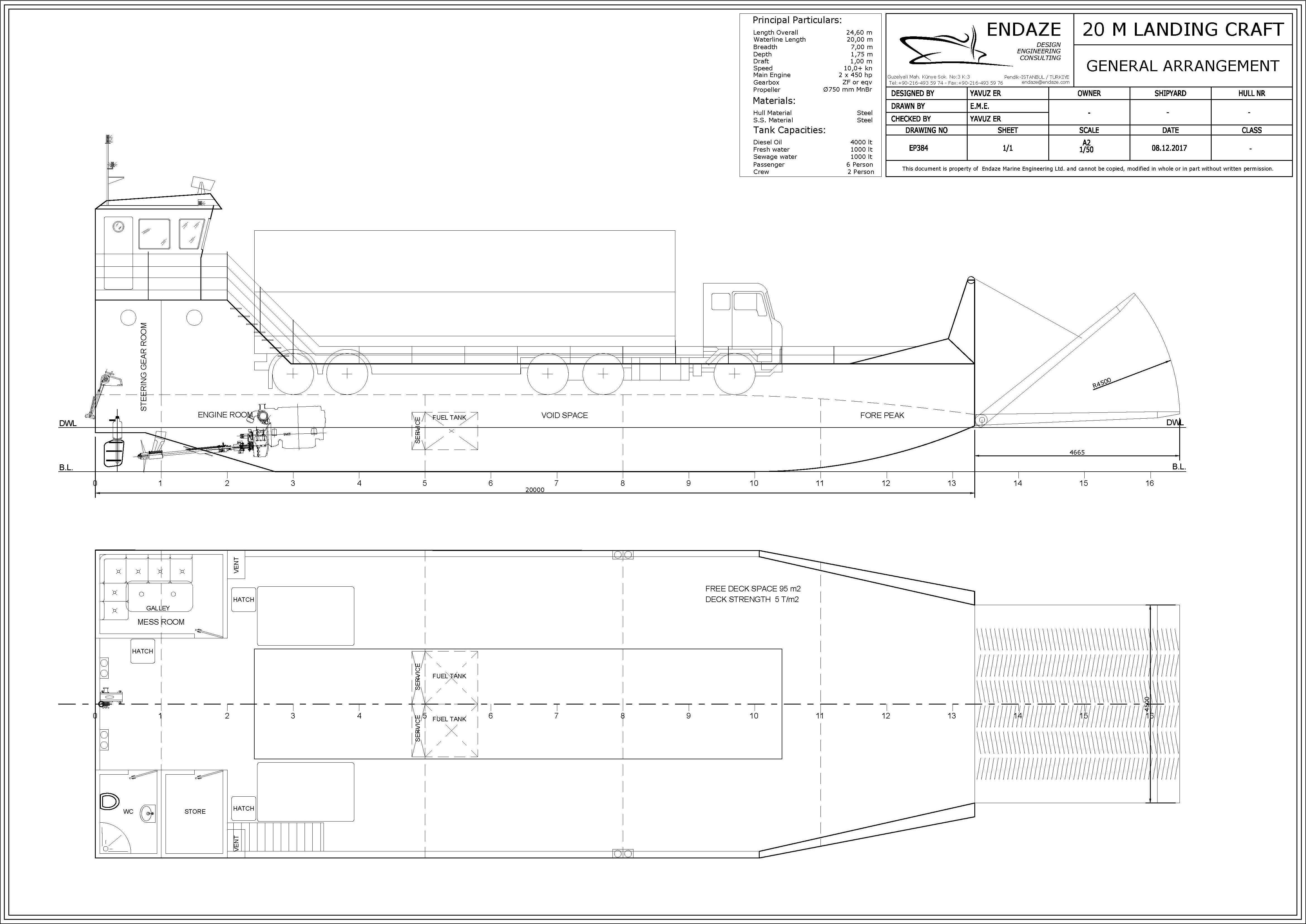Click the 08.12.2017 date cell
This screenshot has width=1306, height=924.
click(1170, 148)
